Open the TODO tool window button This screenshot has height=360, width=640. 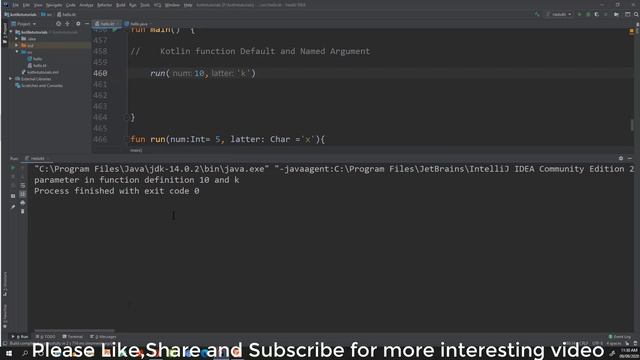tap(45, 337)
